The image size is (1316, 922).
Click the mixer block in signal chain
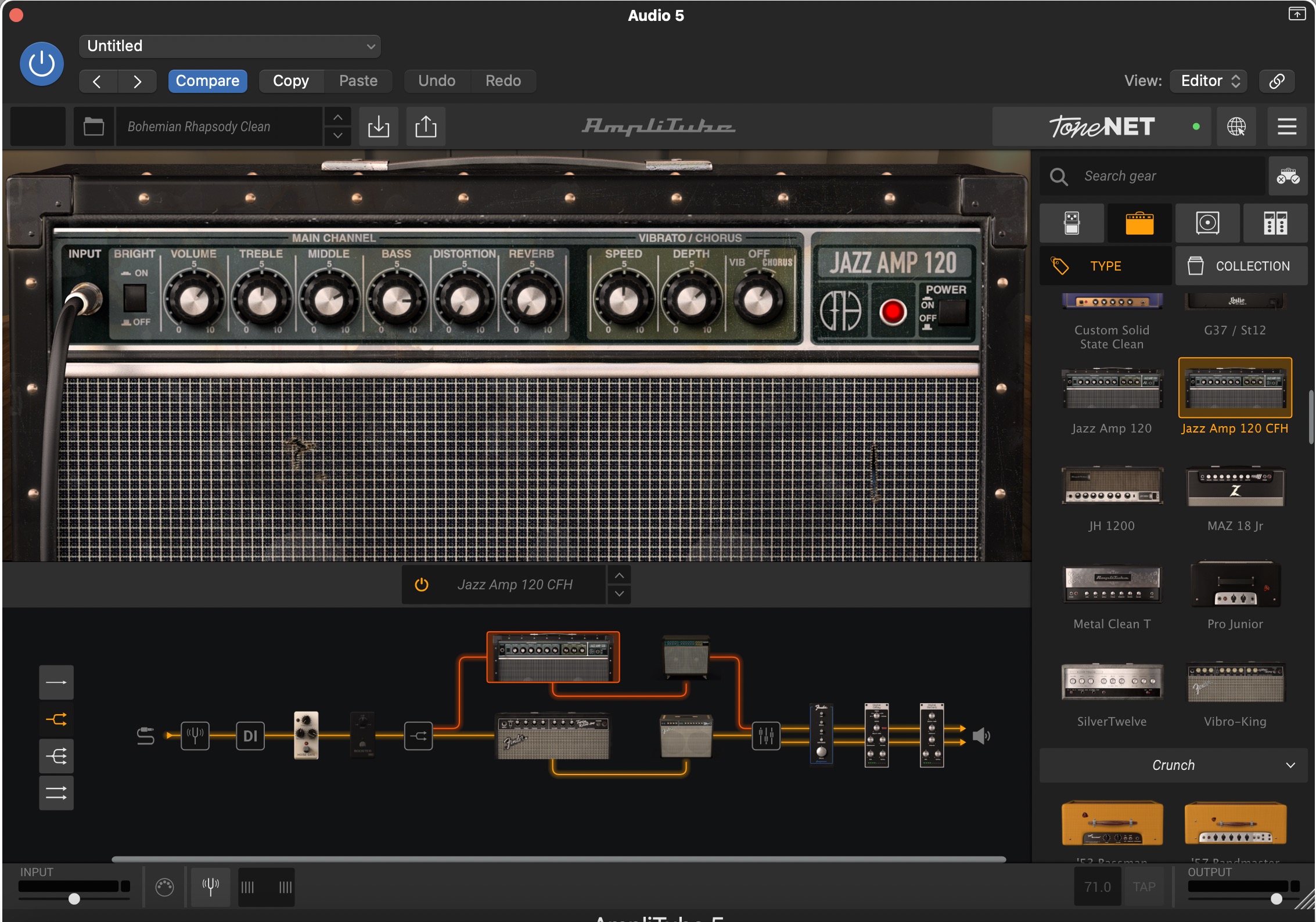(x=765, y=736)
